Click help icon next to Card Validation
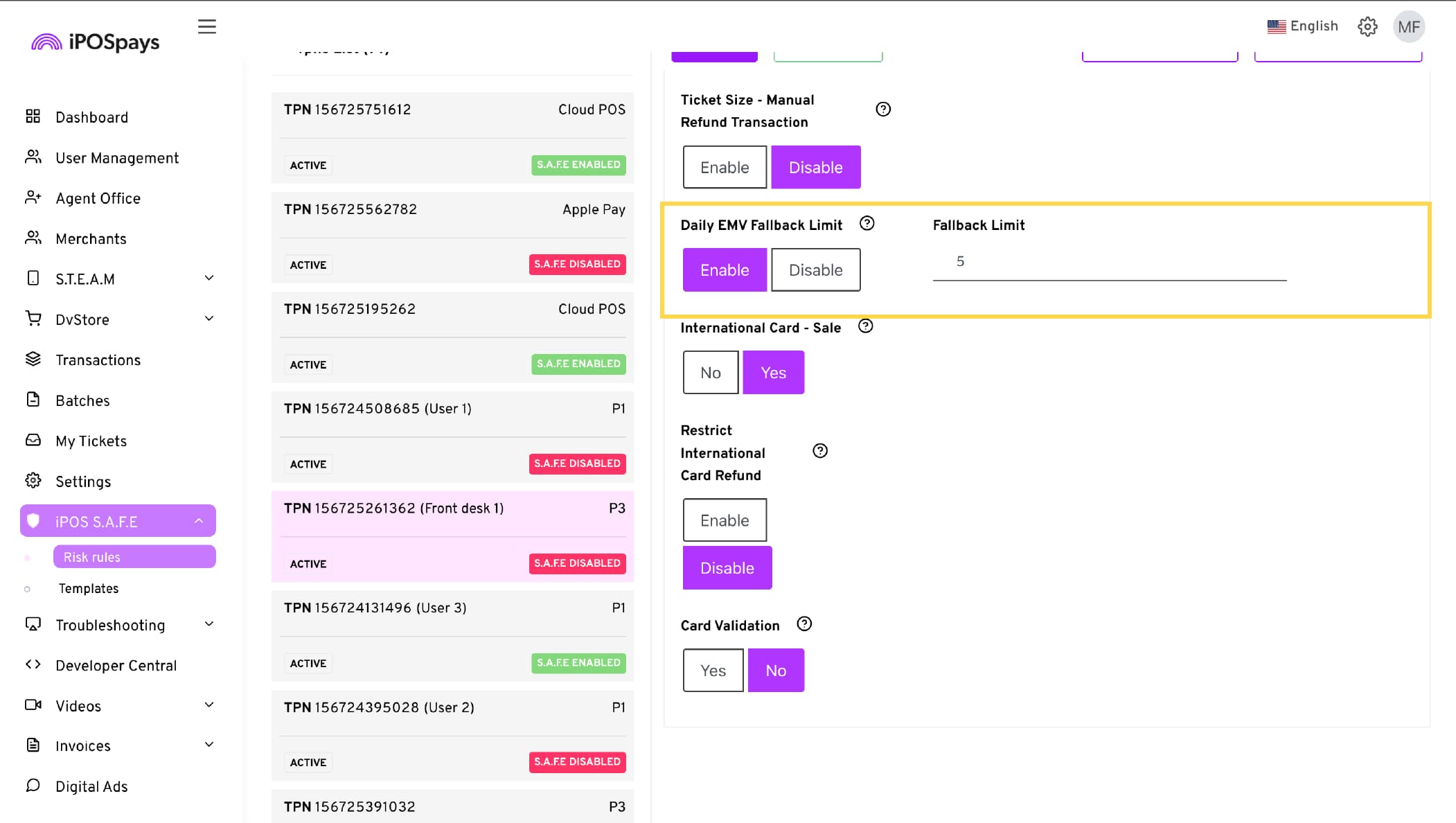Image resolution: width=1456 pixels, height=823 pixels. (x=804, y=624)
